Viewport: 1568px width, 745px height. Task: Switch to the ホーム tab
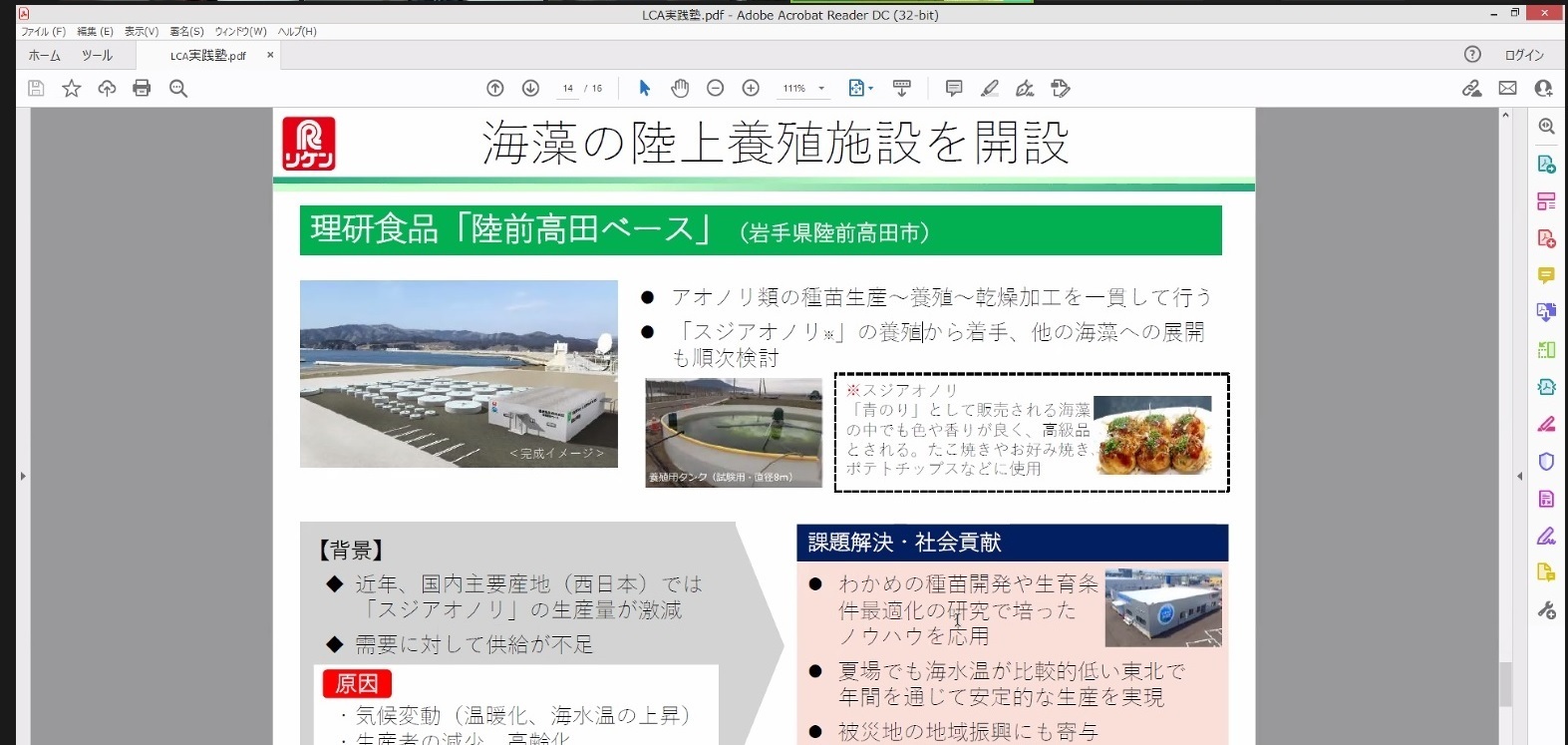(x=44, y=55)
